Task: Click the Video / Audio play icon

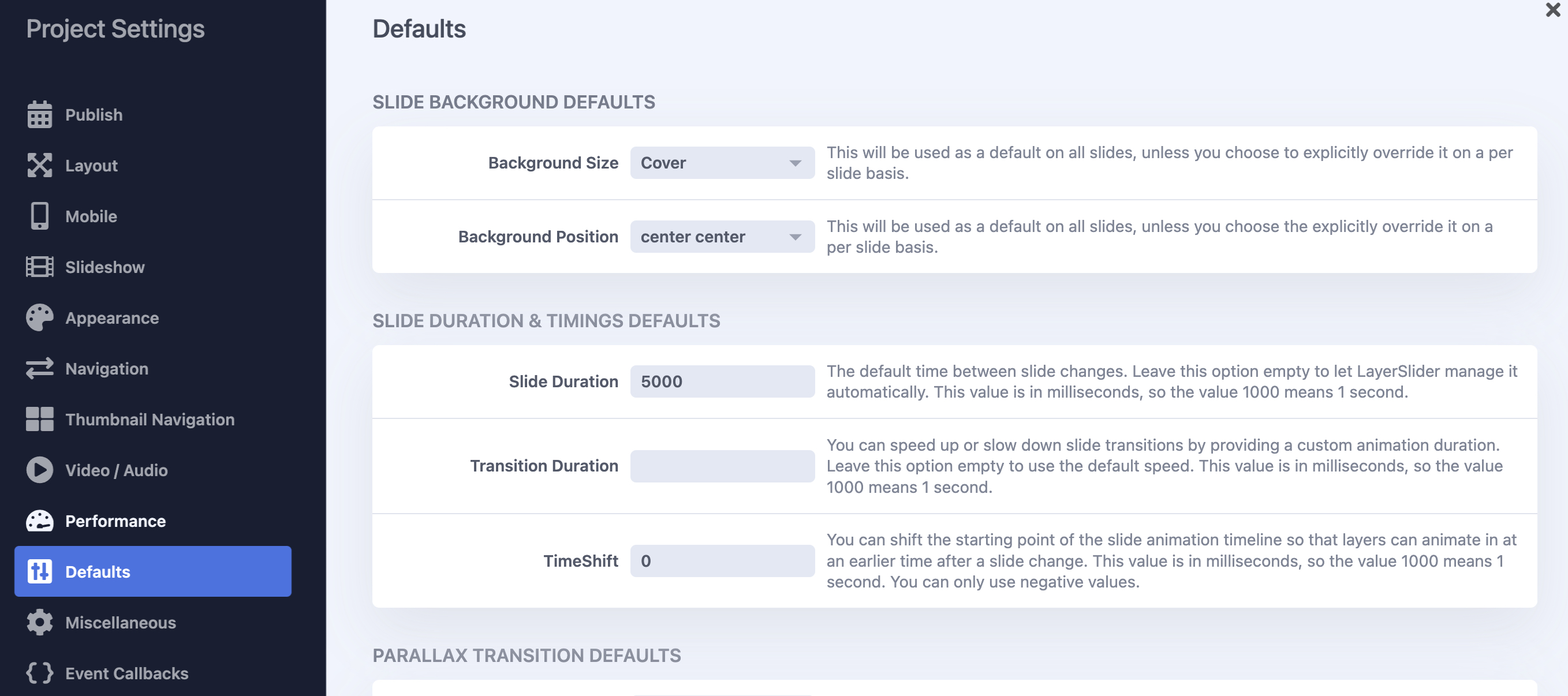Action: coord(40,470)
